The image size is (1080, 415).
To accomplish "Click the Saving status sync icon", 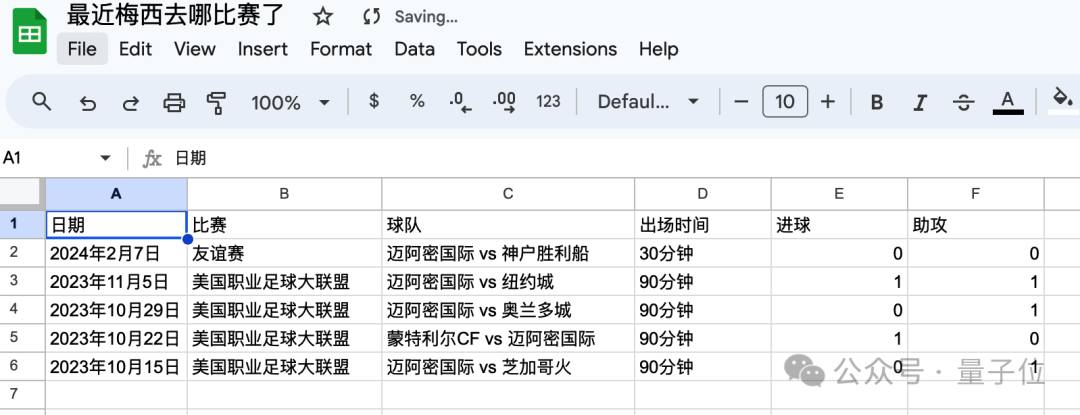I will tap(372, 17).
